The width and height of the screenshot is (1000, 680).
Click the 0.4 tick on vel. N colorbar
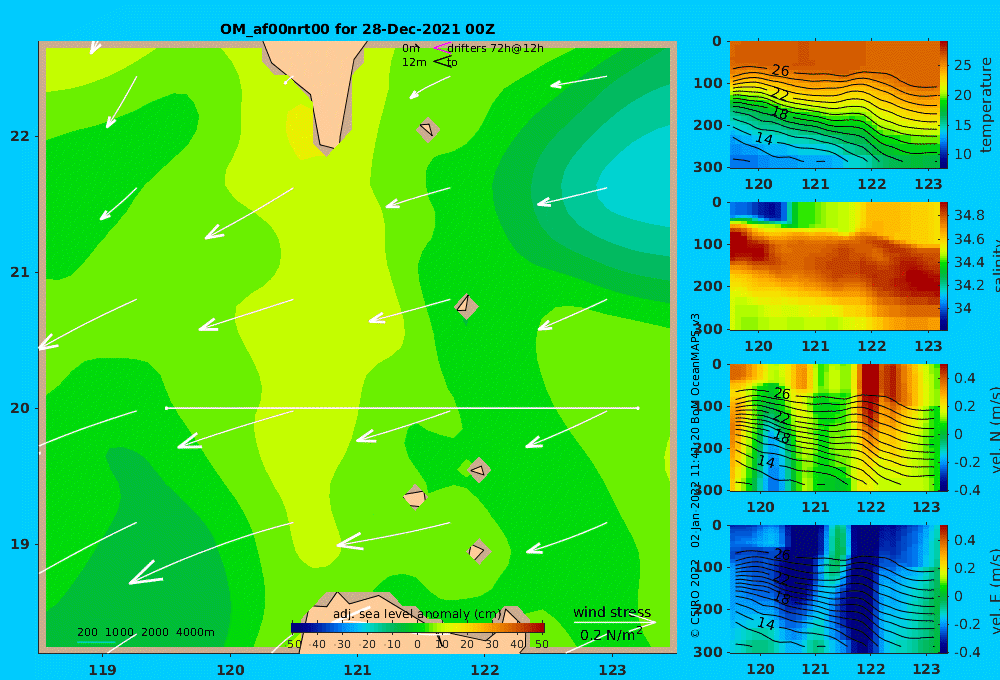[x=965, y=378]
